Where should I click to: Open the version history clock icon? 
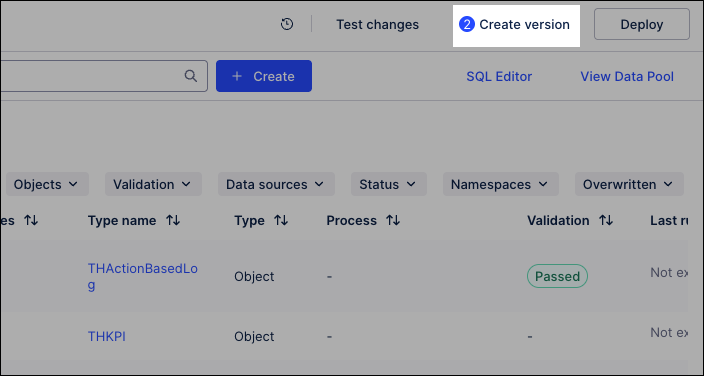[287, 24]
